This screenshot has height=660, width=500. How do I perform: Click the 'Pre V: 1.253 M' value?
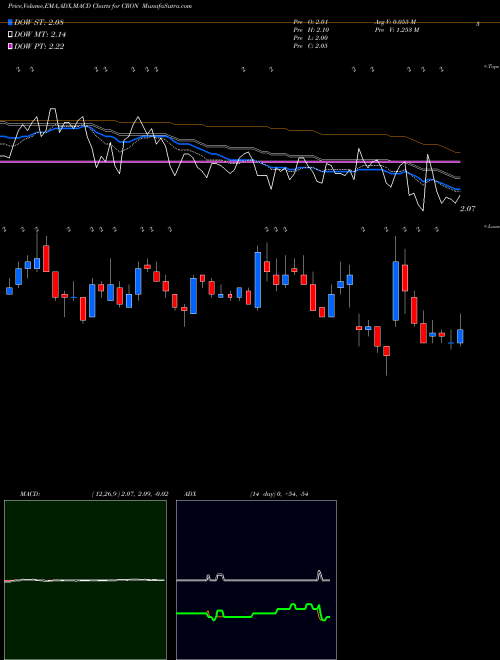(397, 30)
